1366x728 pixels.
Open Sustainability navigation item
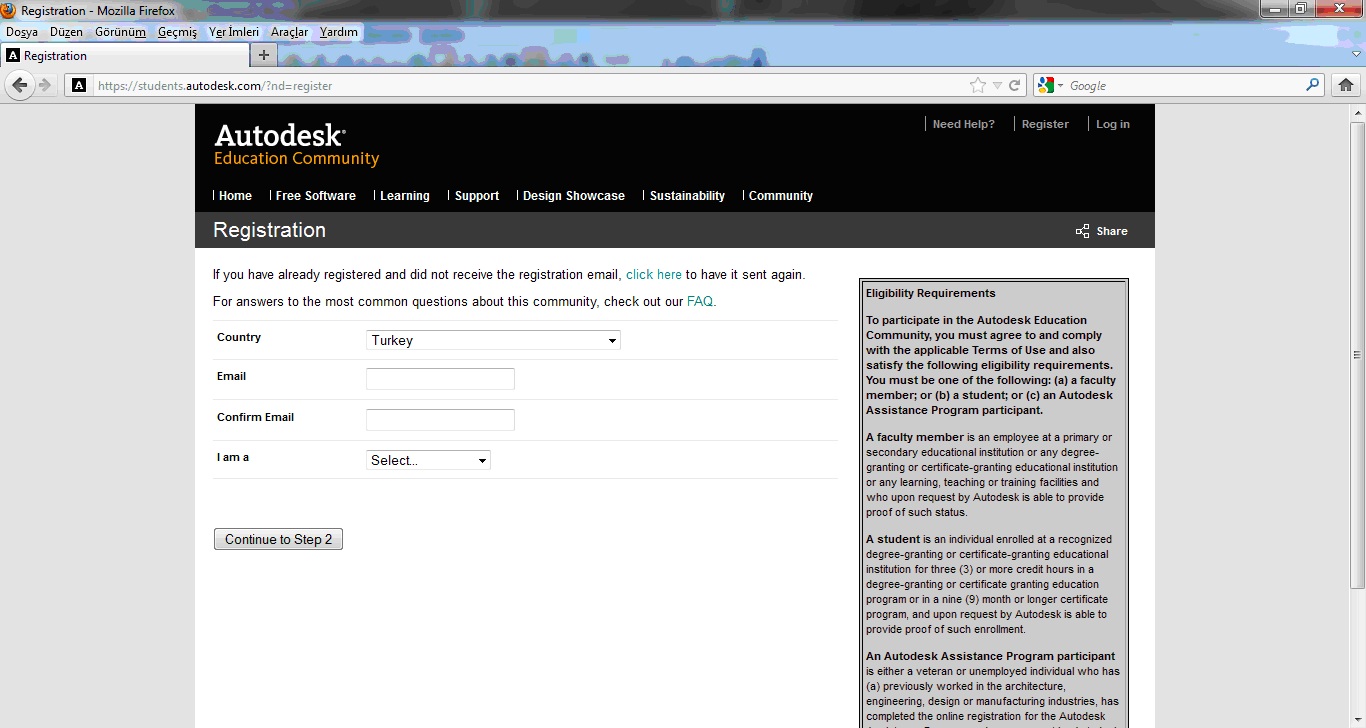pyautogui.click(x=687, y=196)
